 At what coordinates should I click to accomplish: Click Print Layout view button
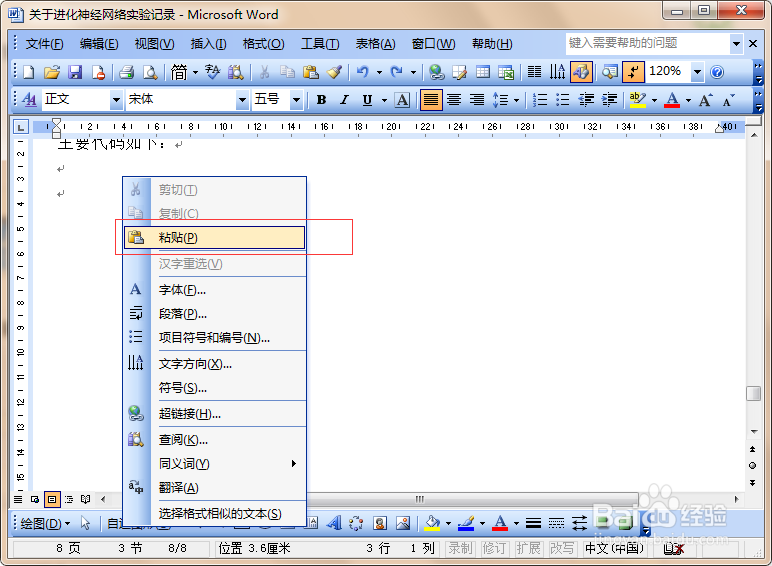[x=52, y=500]
